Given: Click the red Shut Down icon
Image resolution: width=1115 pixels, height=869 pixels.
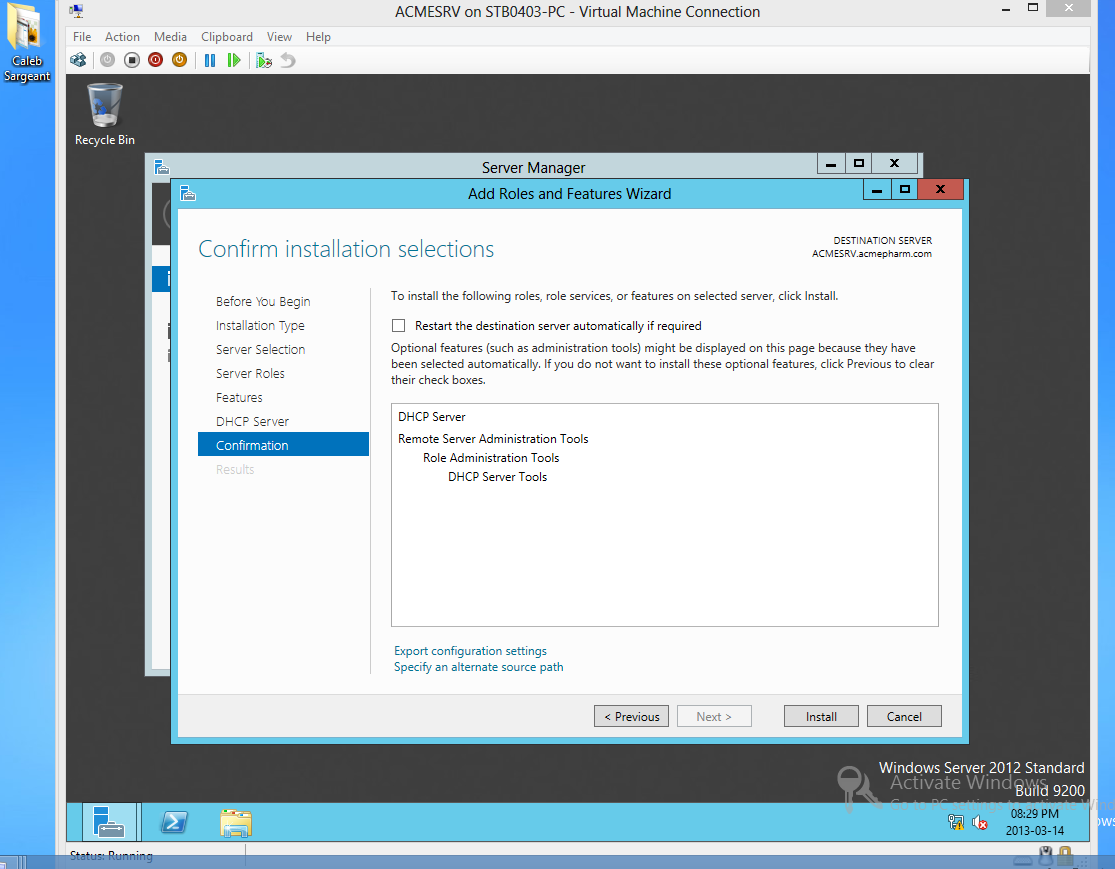Looking at the screenshot, I should coord(156,60).
